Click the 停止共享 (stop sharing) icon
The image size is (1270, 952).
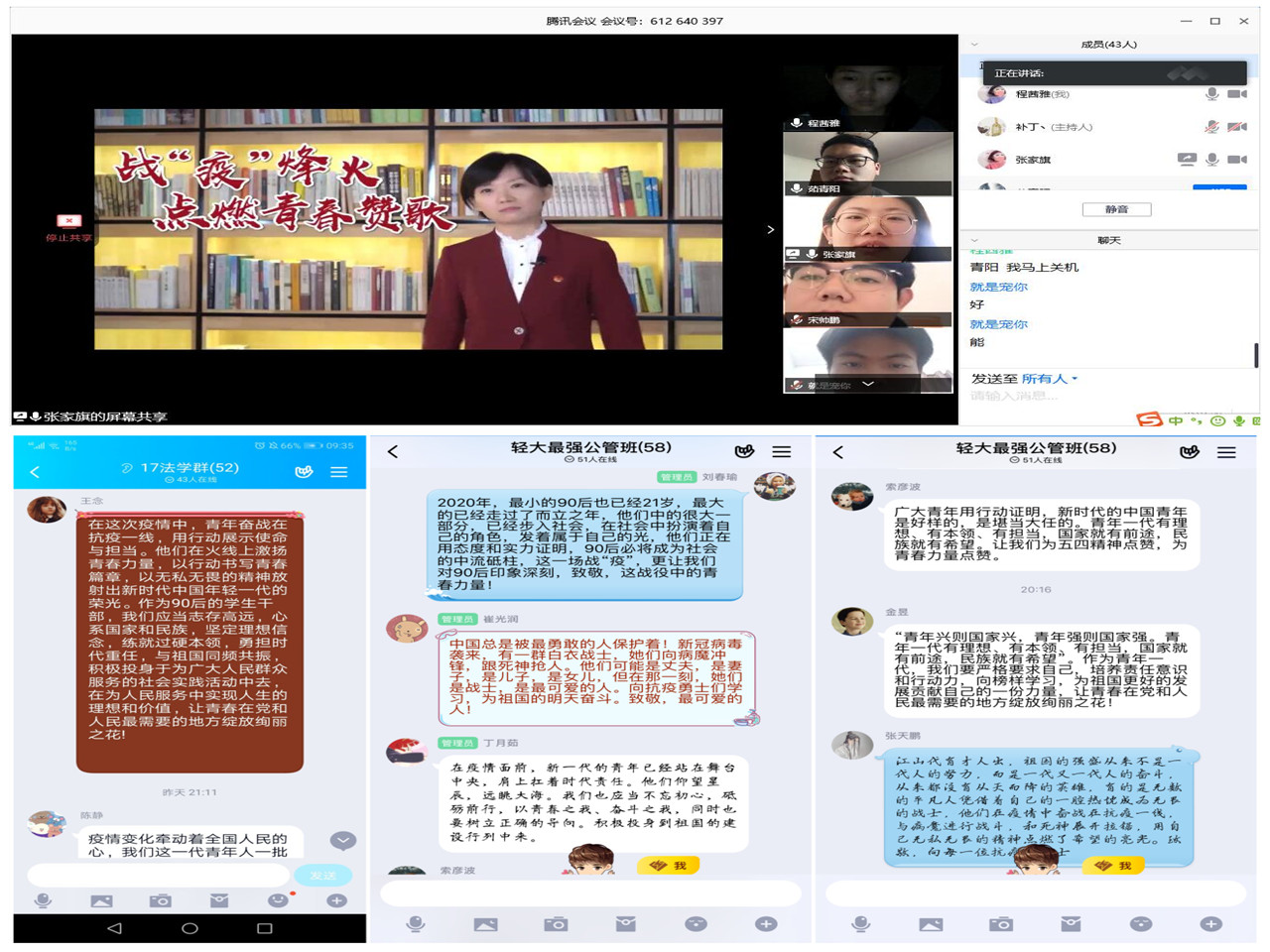[68, 221]
